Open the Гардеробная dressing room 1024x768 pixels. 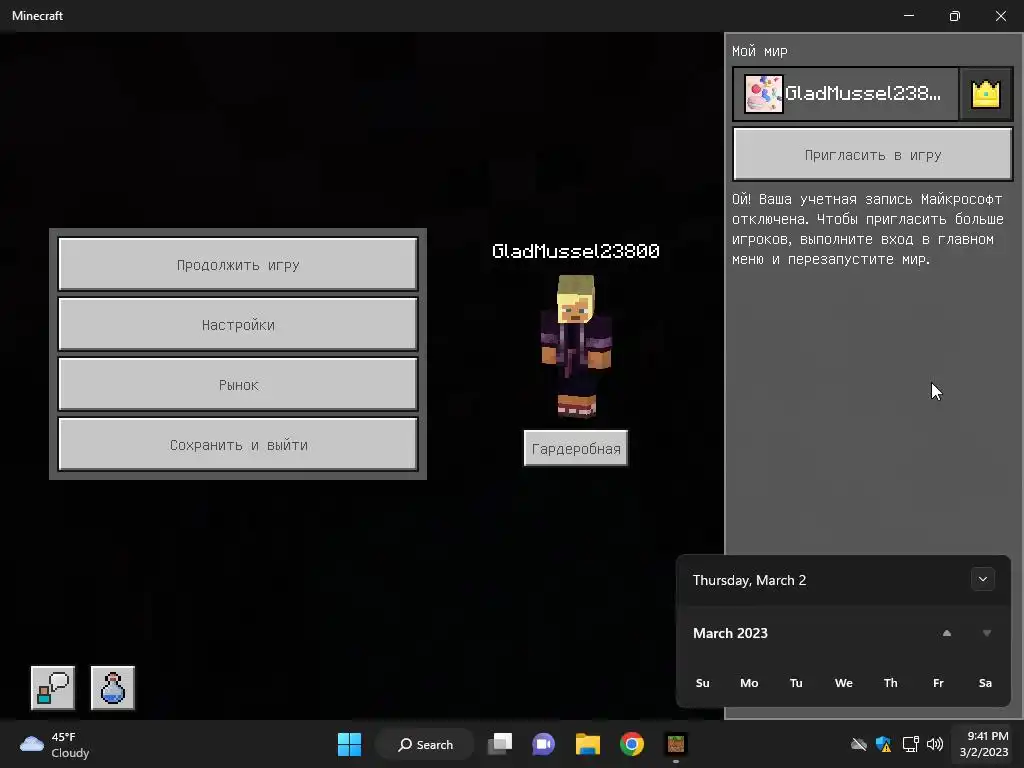point(575,448)
